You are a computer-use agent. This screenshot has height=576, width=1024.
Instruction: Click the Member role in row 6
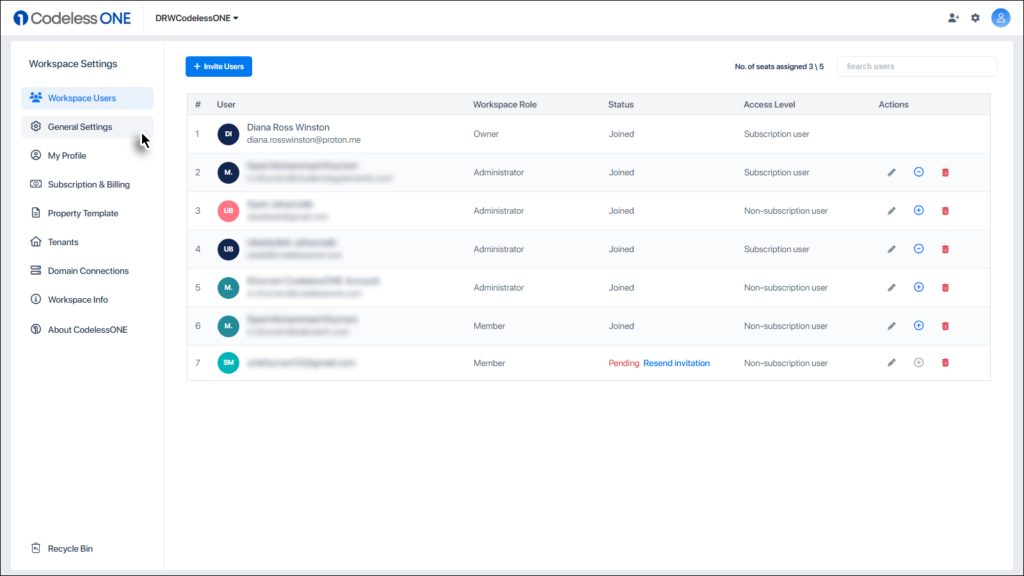coord(489,326)
